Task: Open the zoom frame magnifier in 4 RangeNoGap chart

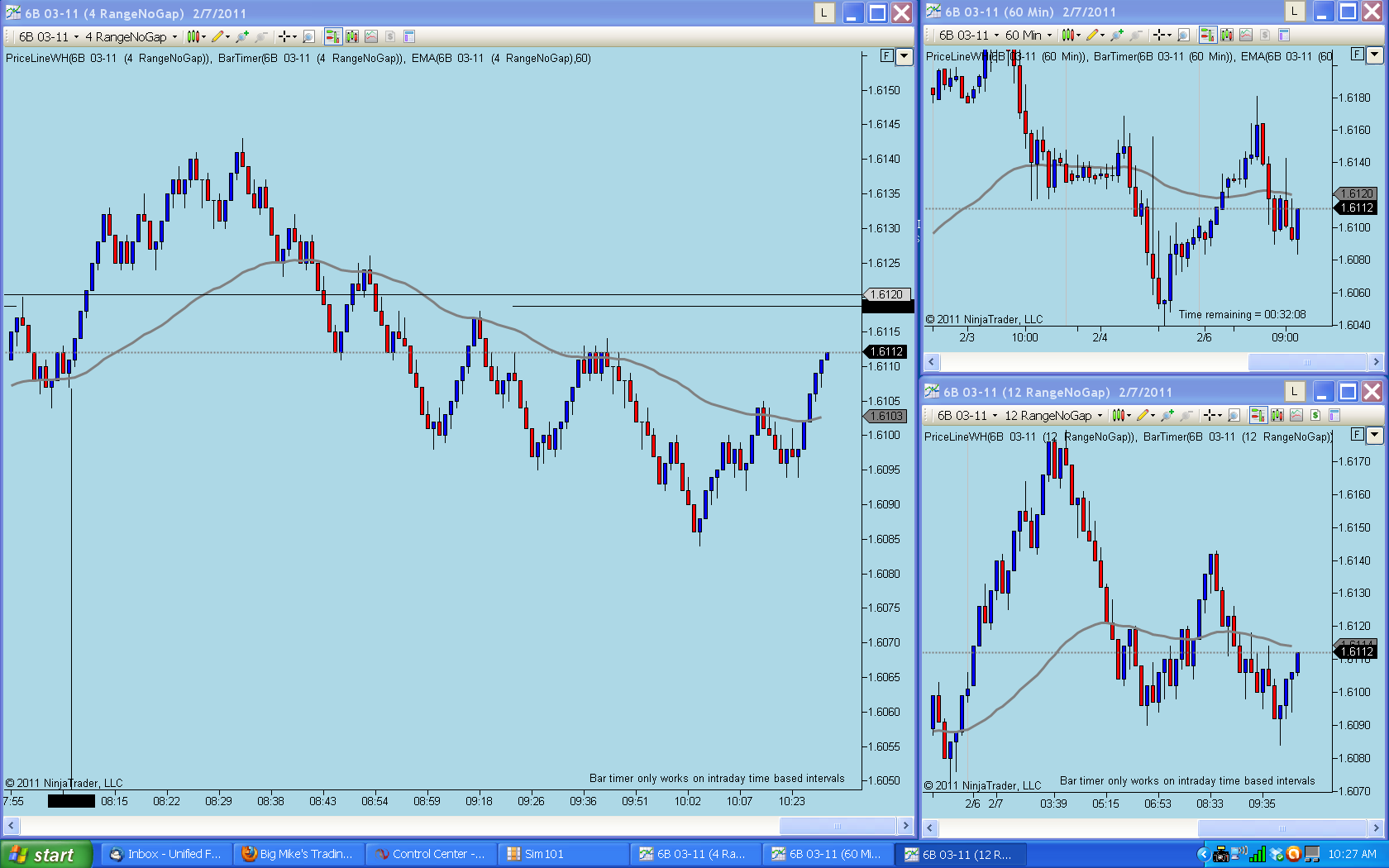Action: pos(308,36)
